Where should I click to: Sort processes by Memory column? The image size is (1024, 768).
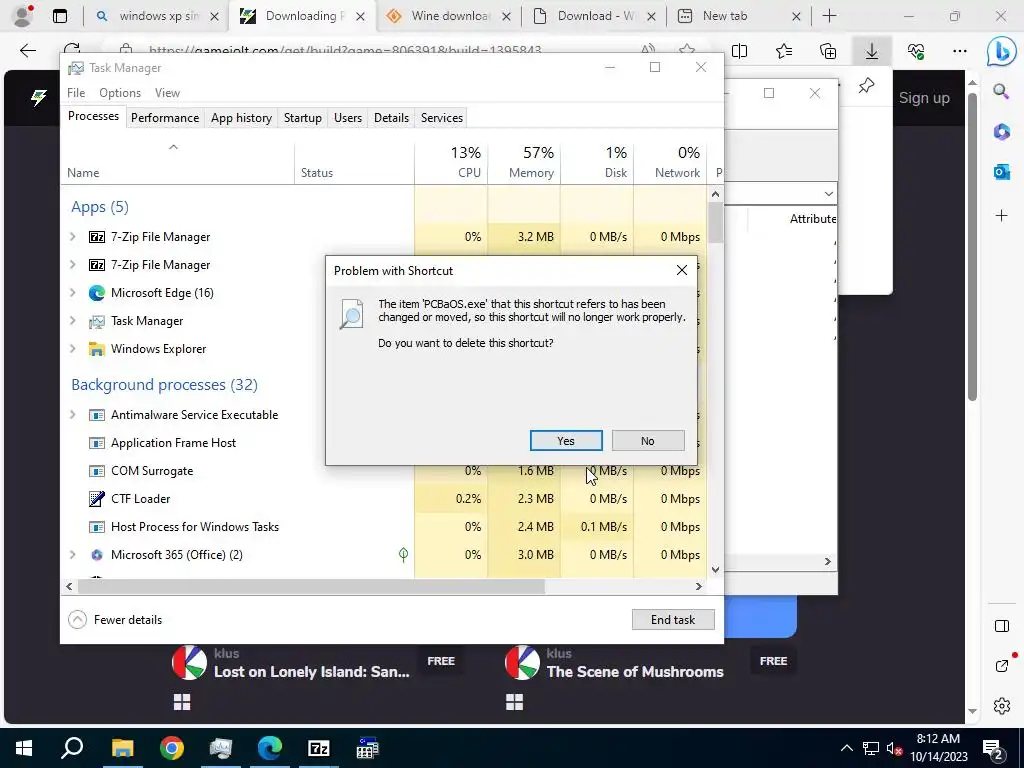pyautogui.click(x=524, y=162)
